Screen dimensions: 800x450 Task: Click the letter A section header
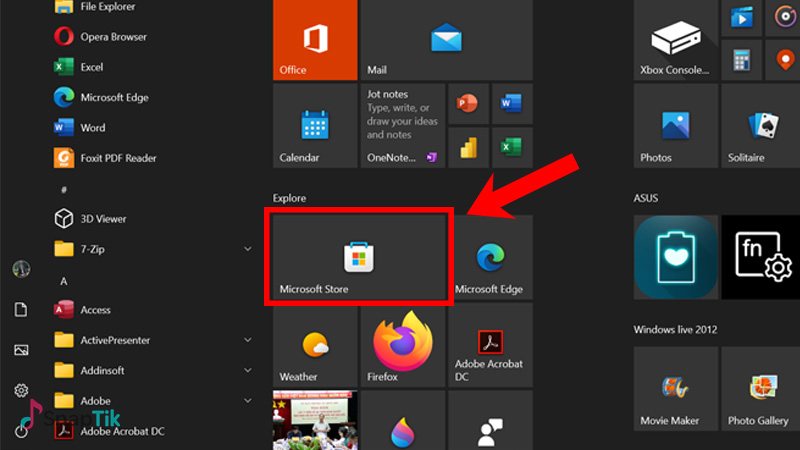tap(64, 281)
